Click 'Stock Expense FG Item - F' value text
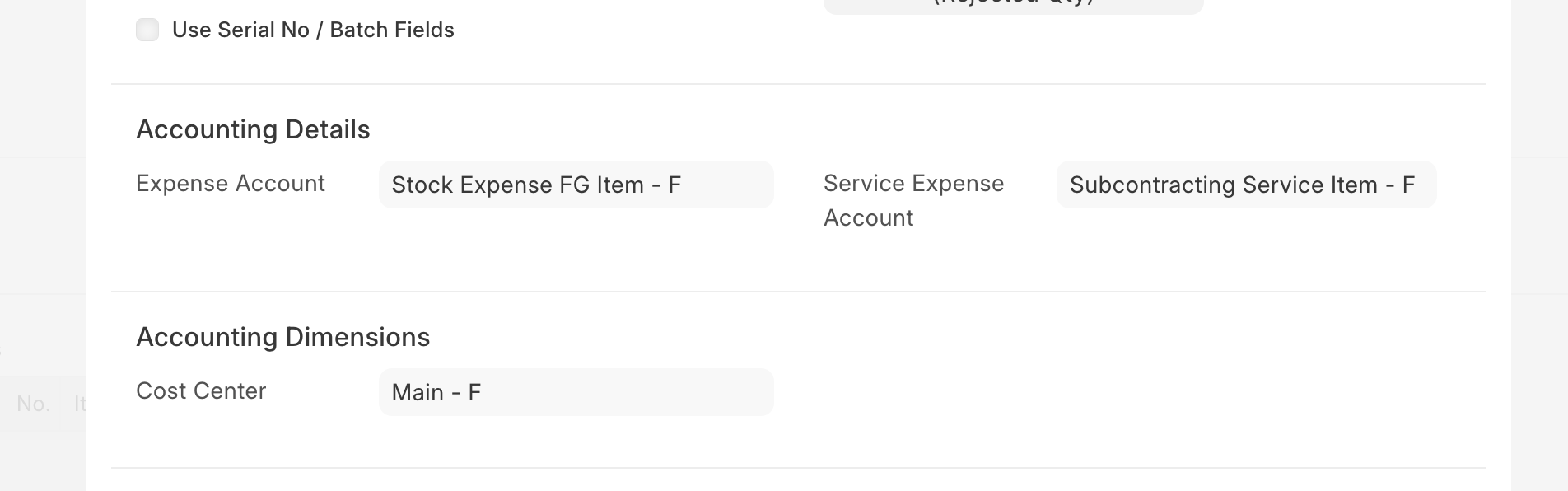 tap(536, 185)
